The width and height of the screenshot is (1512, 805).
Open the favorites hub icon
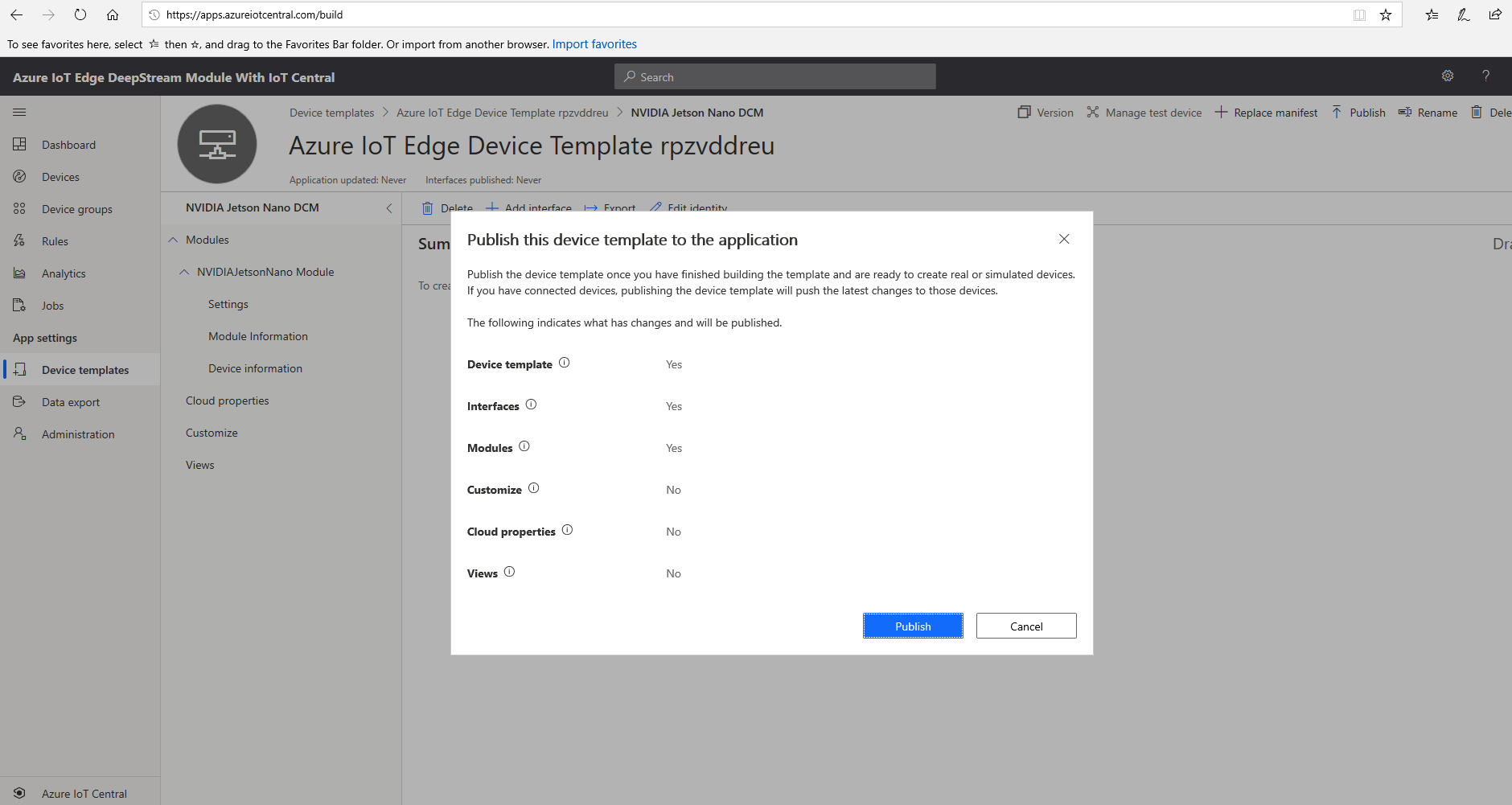tap(1432, 14)
